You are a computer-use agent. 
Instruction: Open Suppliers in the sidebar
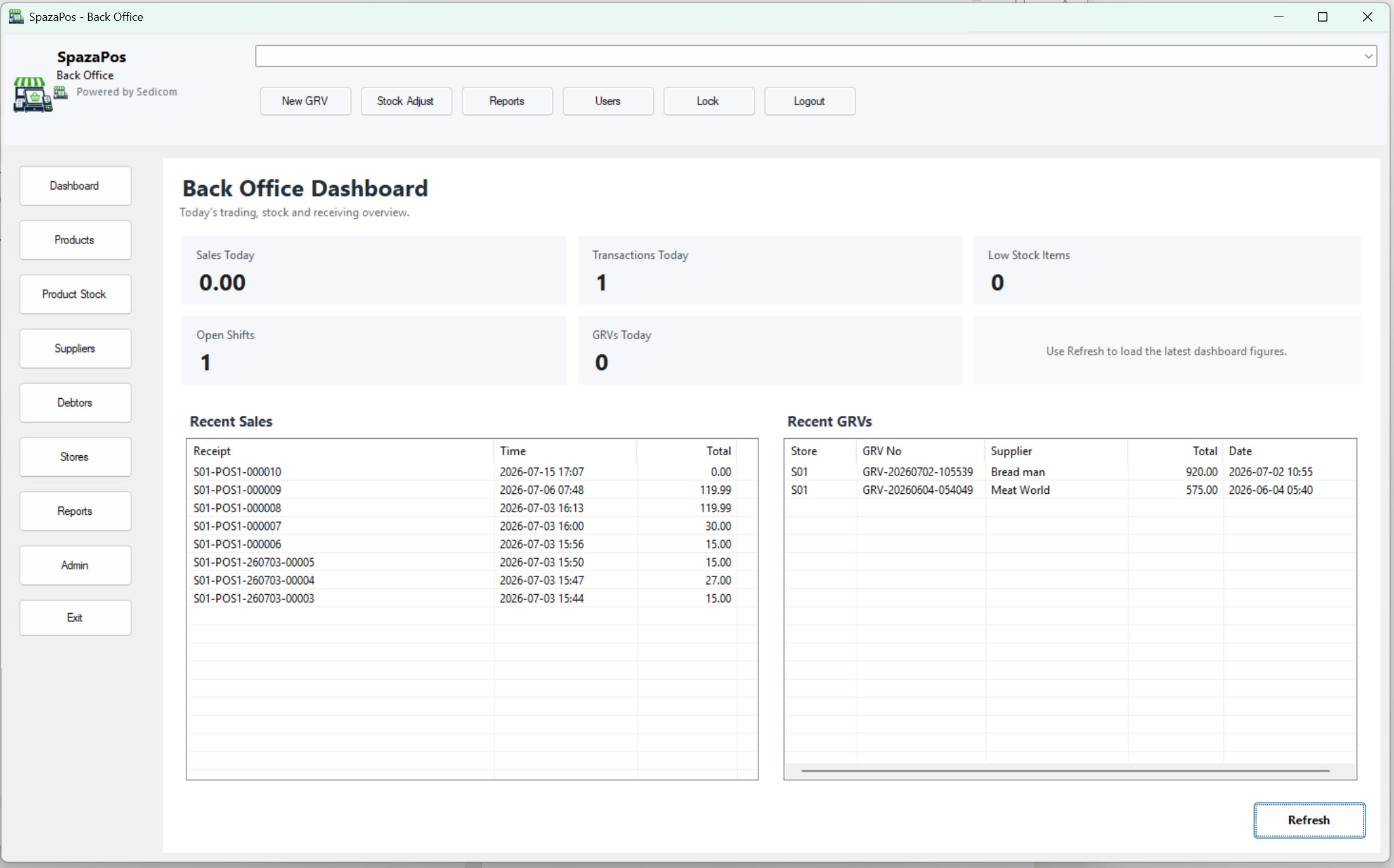click(x=75, y=349)
